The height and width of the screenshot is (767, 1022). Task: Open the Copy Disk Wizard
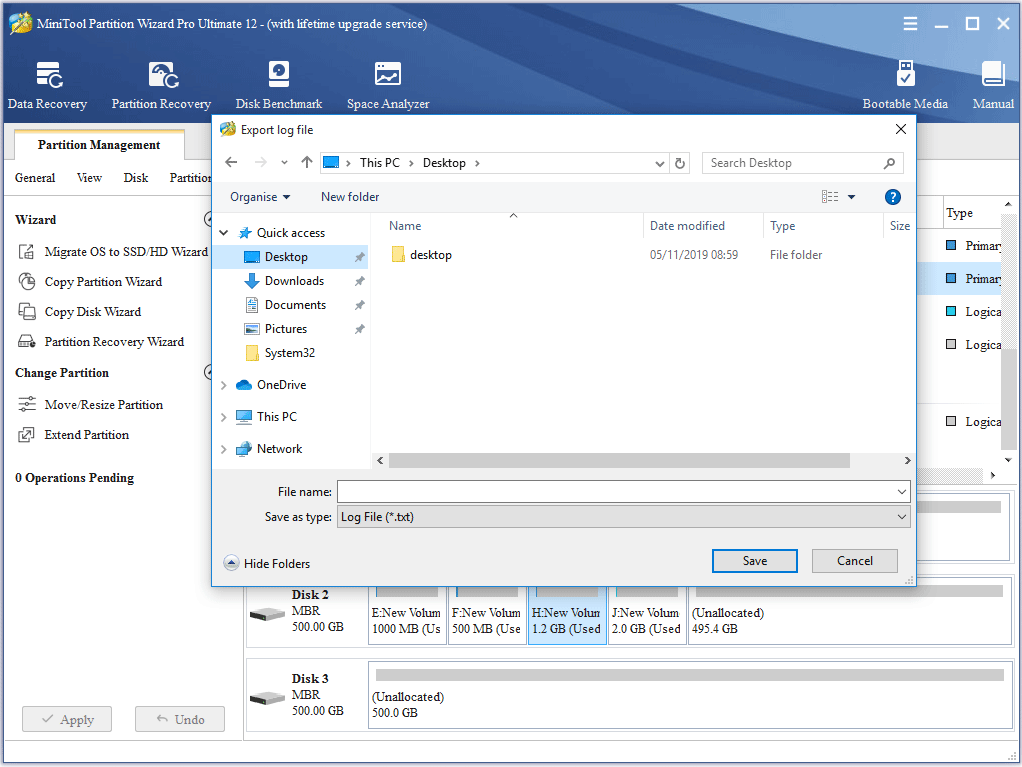pos(94,311)
